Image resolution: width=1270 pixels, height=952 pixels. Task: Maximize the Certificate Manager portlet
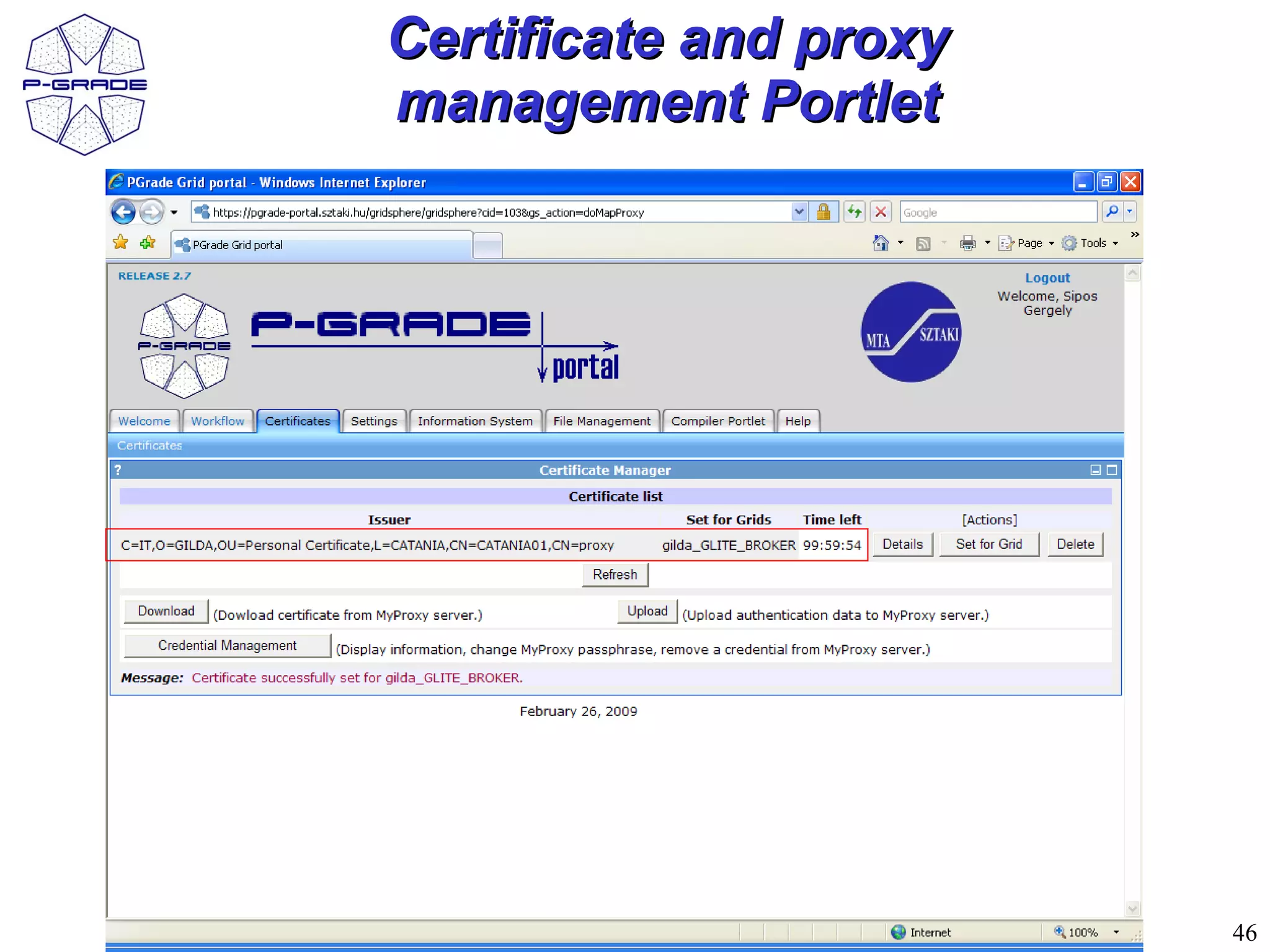(1112, 470)
